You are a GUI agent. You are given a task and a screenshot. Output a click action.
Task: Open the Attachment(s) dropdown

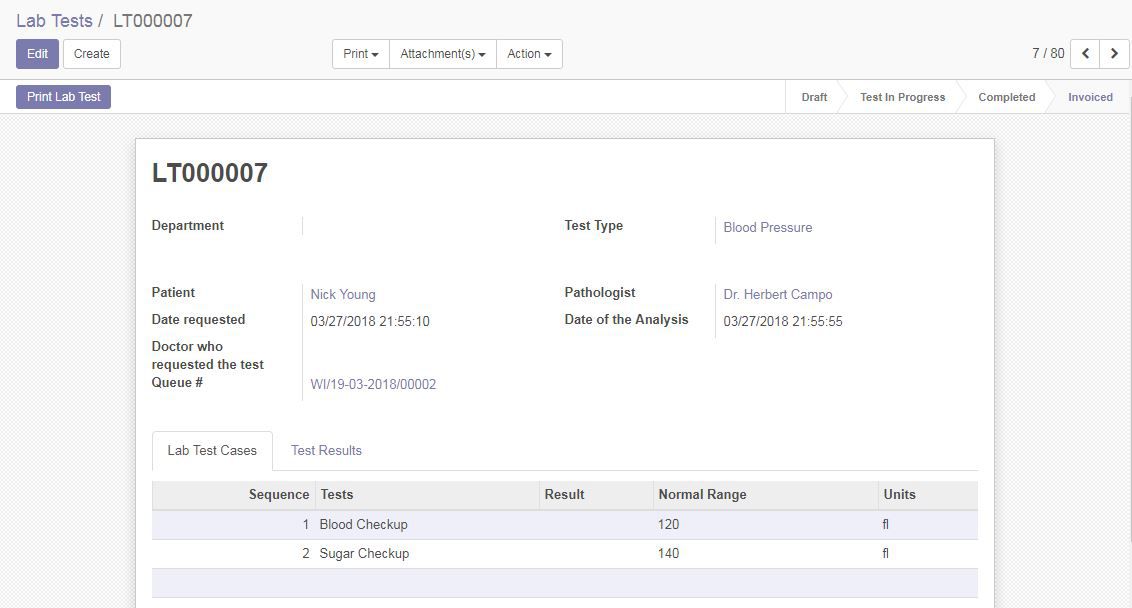click(443, 54)
